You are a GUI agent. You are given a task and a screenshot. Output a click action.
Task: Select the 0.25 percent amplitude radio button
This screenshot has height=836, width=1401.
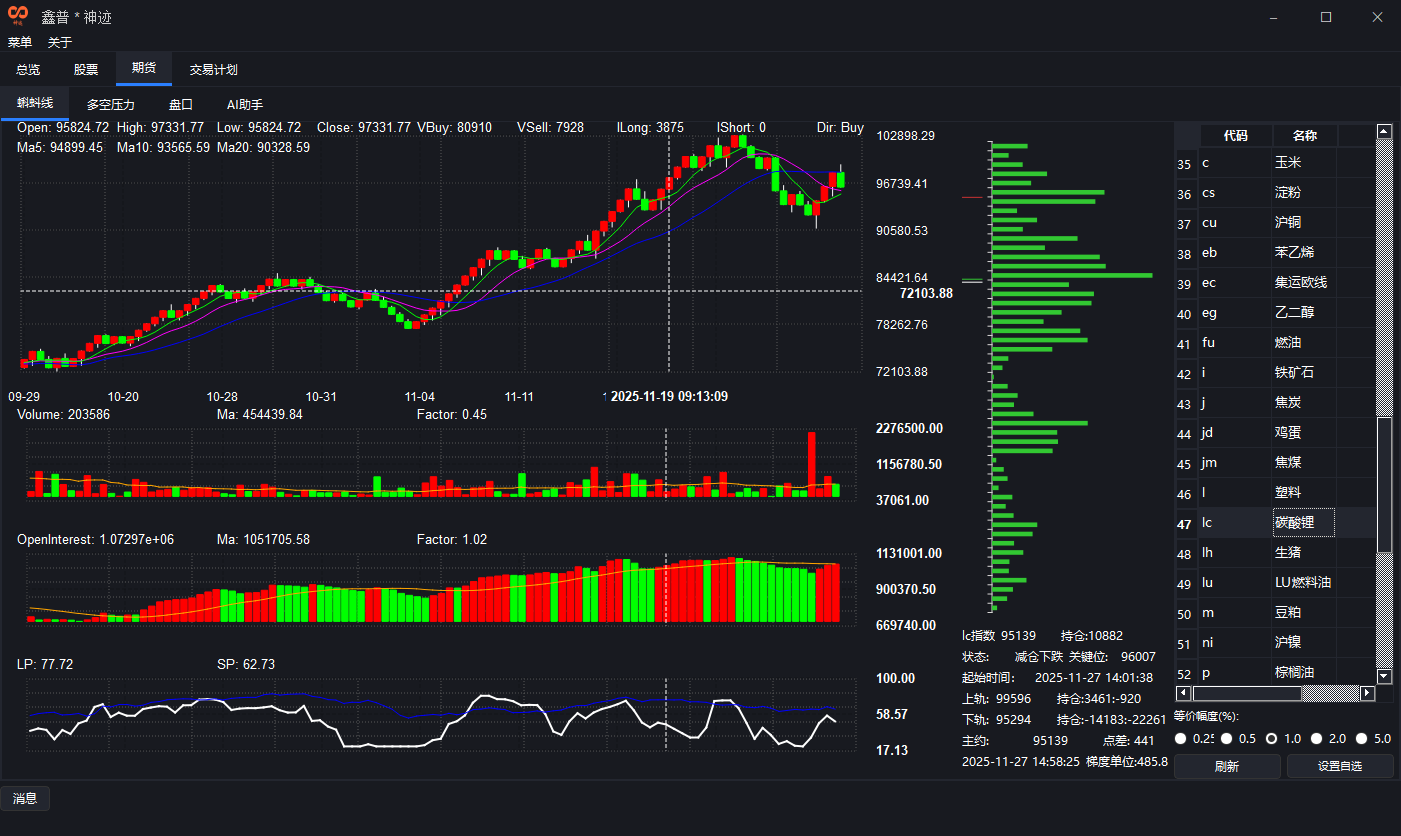tap(1181, 739)
